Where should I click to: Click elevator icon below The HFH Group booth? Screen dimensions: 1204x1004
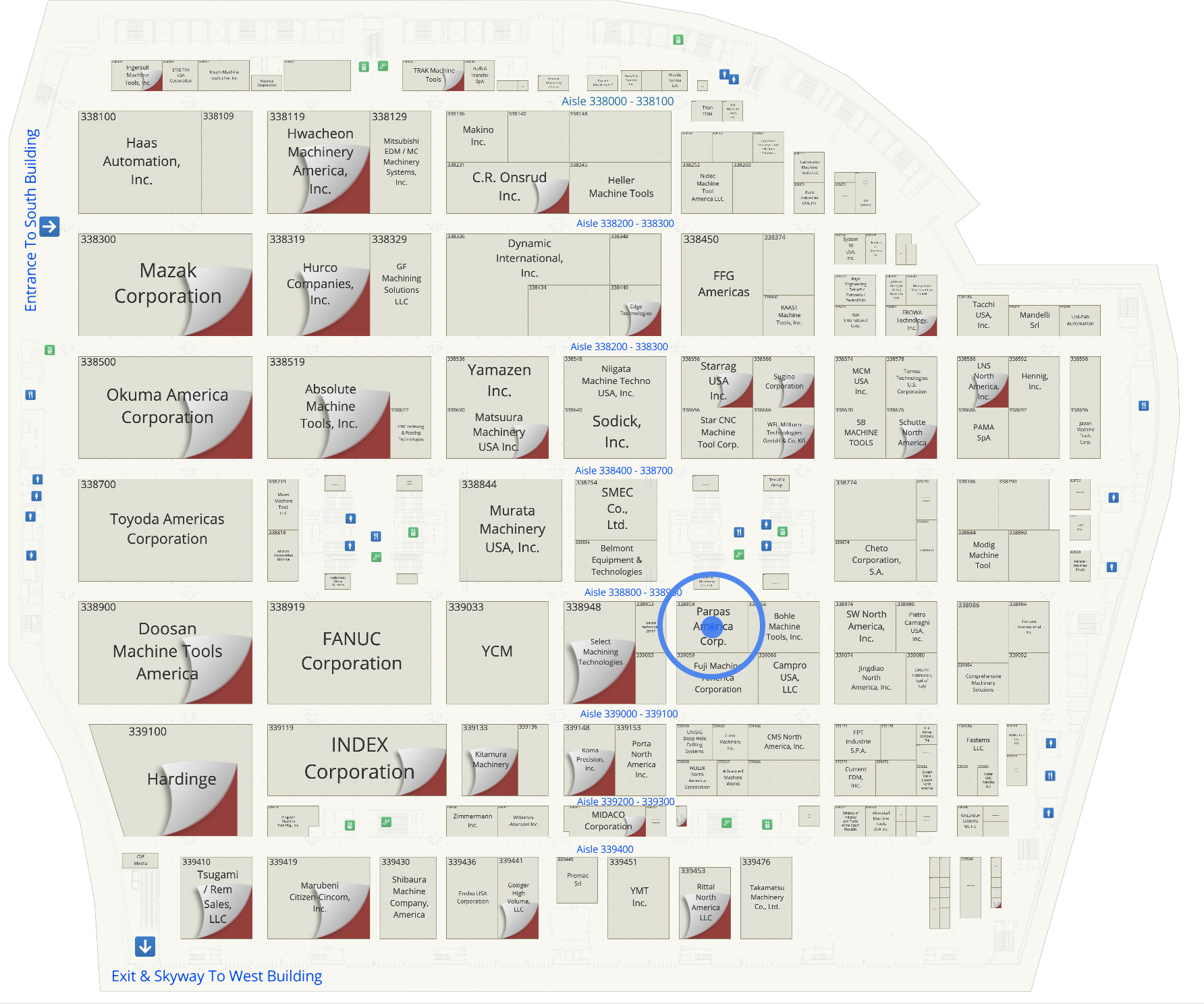click(782, 532)
